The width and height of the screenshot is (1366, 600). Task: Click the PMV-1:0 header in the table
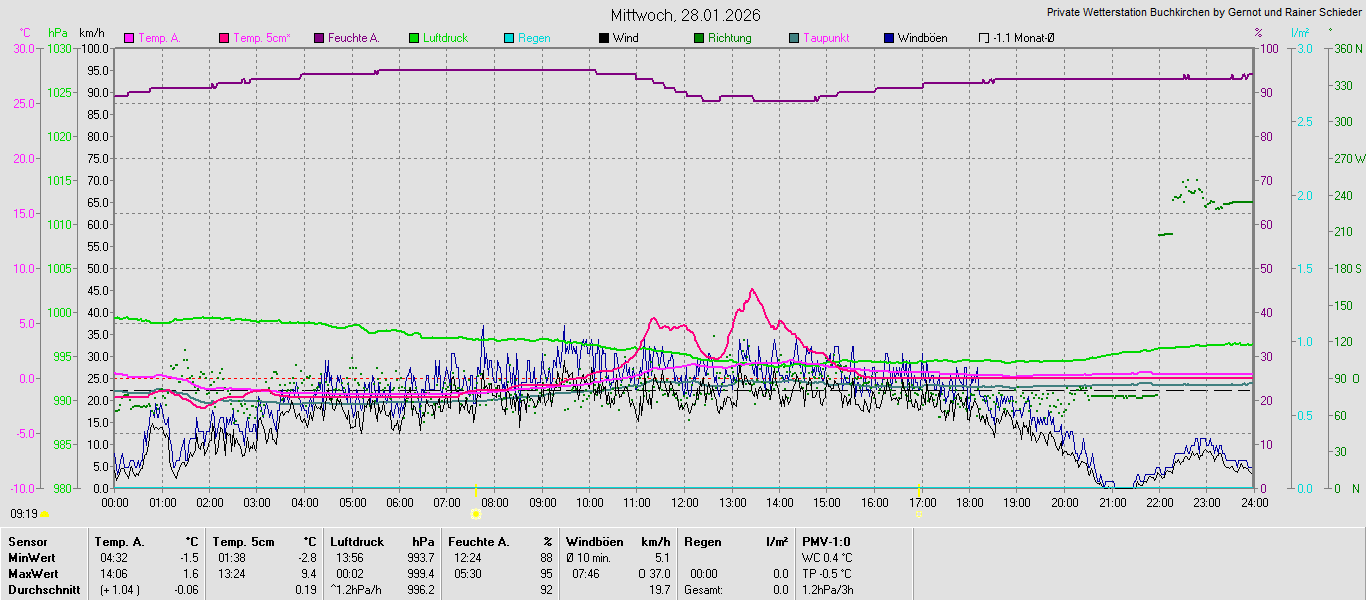(824, 542)
